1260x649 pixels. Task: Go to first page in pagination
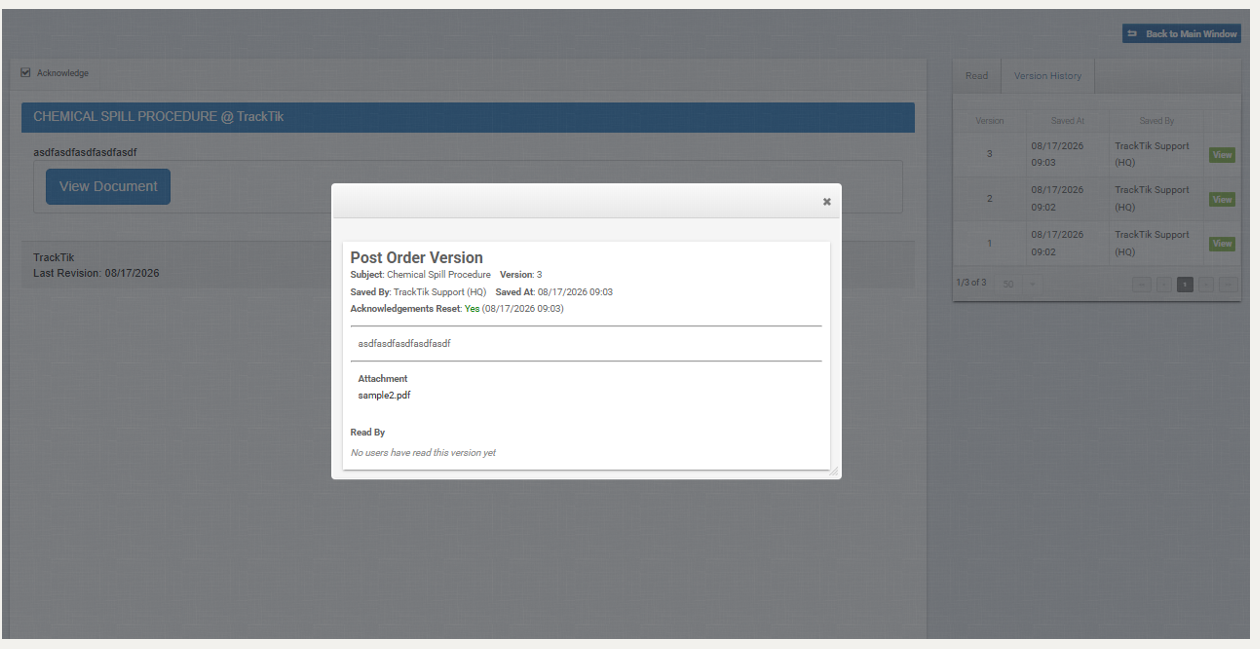coord(1142,284)
